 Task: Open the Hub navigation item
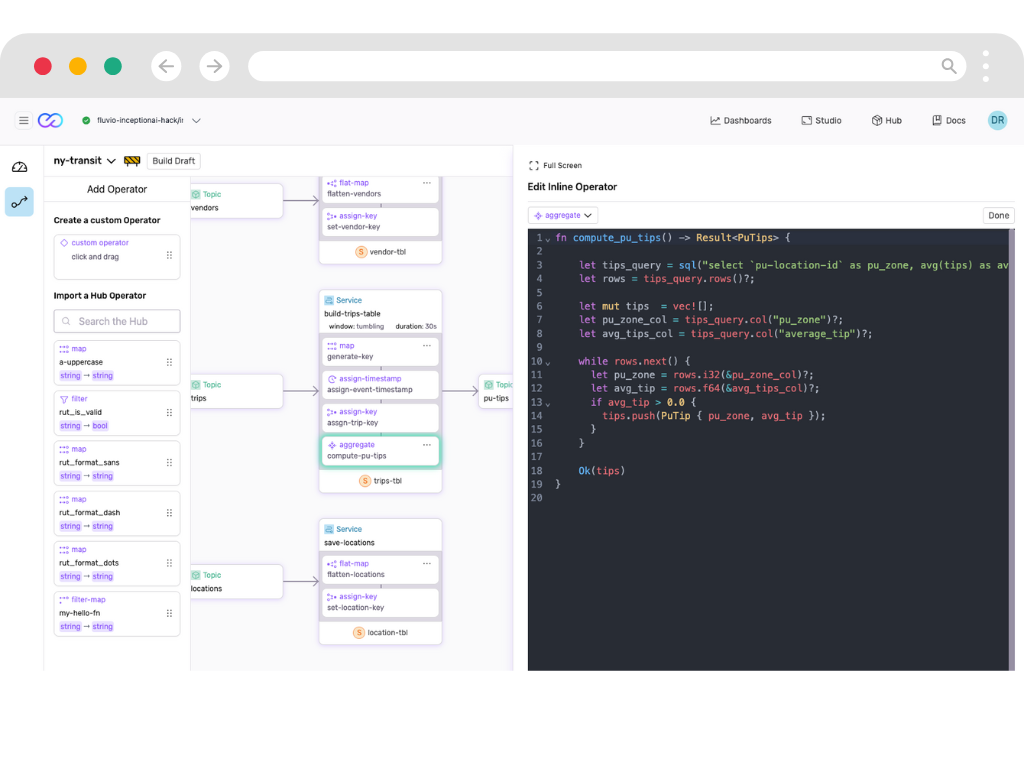(886, 120)
